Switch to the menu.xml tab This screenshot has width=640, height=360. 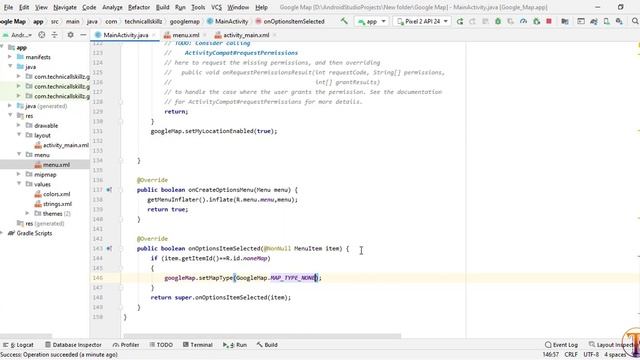[182, 36]
